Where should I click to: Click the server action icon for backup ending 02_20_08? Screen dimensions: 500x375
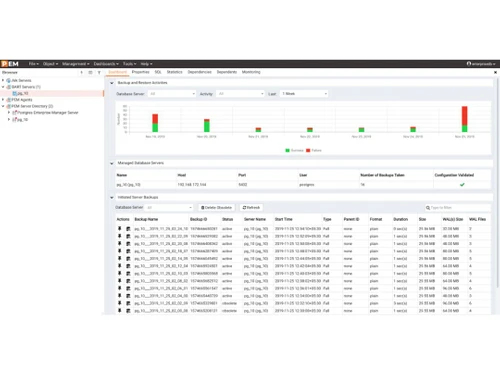(x=128, y=244)
